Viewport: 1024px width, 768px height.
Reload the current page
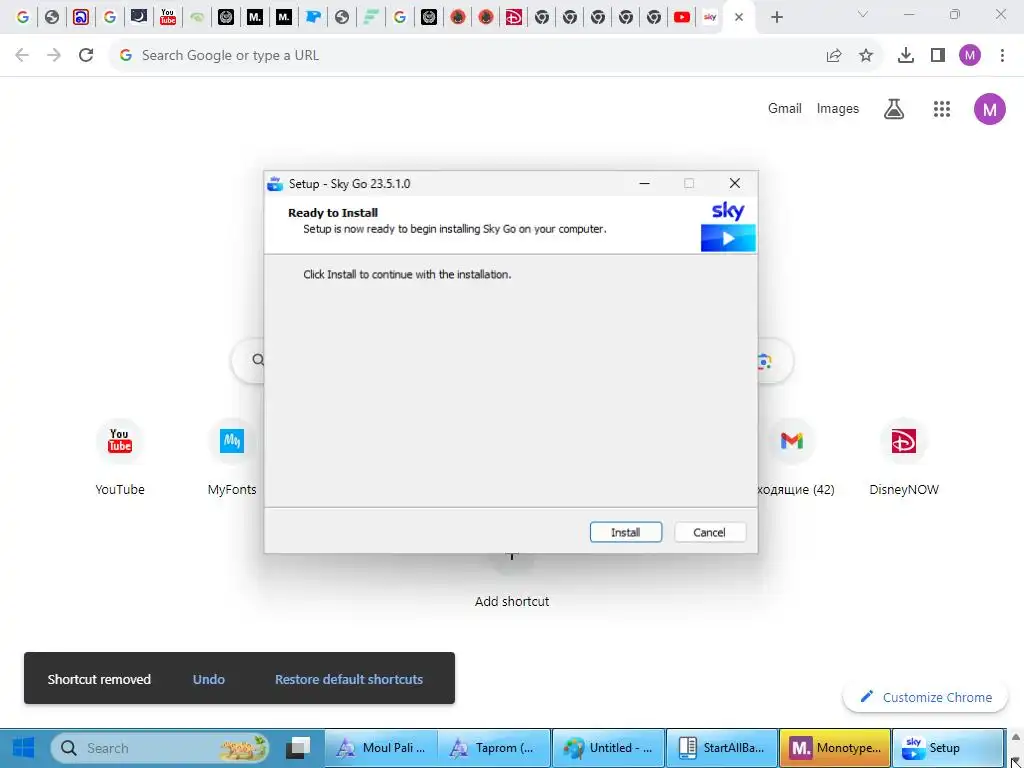point(86,56)
